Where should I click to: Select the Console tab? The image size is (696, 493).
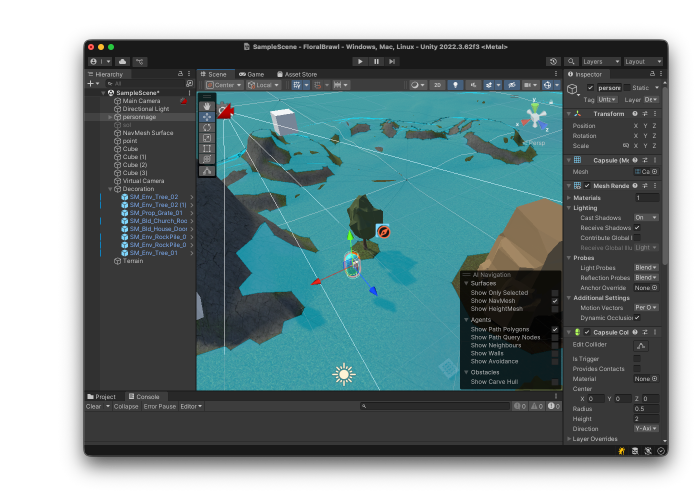[x=144, y=397]
